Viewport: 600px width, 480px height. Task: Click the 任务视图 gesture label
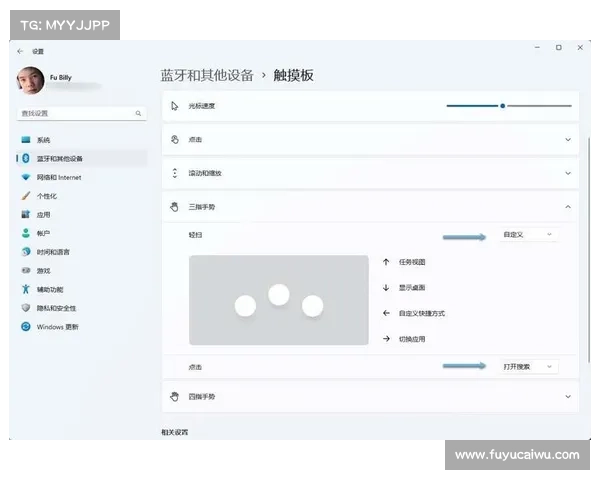coord(412,262)
